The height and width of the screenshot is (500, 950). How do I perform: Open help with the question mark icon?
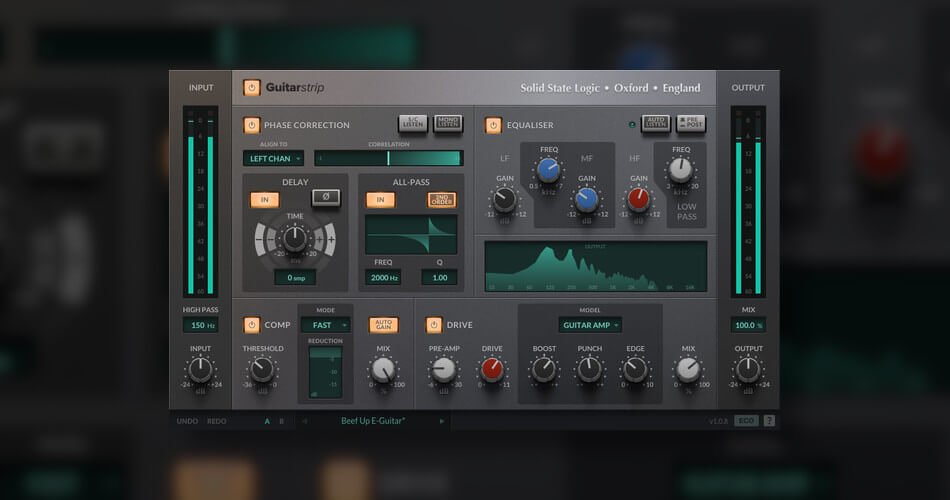pyautogui.click(x=769, y=421)
